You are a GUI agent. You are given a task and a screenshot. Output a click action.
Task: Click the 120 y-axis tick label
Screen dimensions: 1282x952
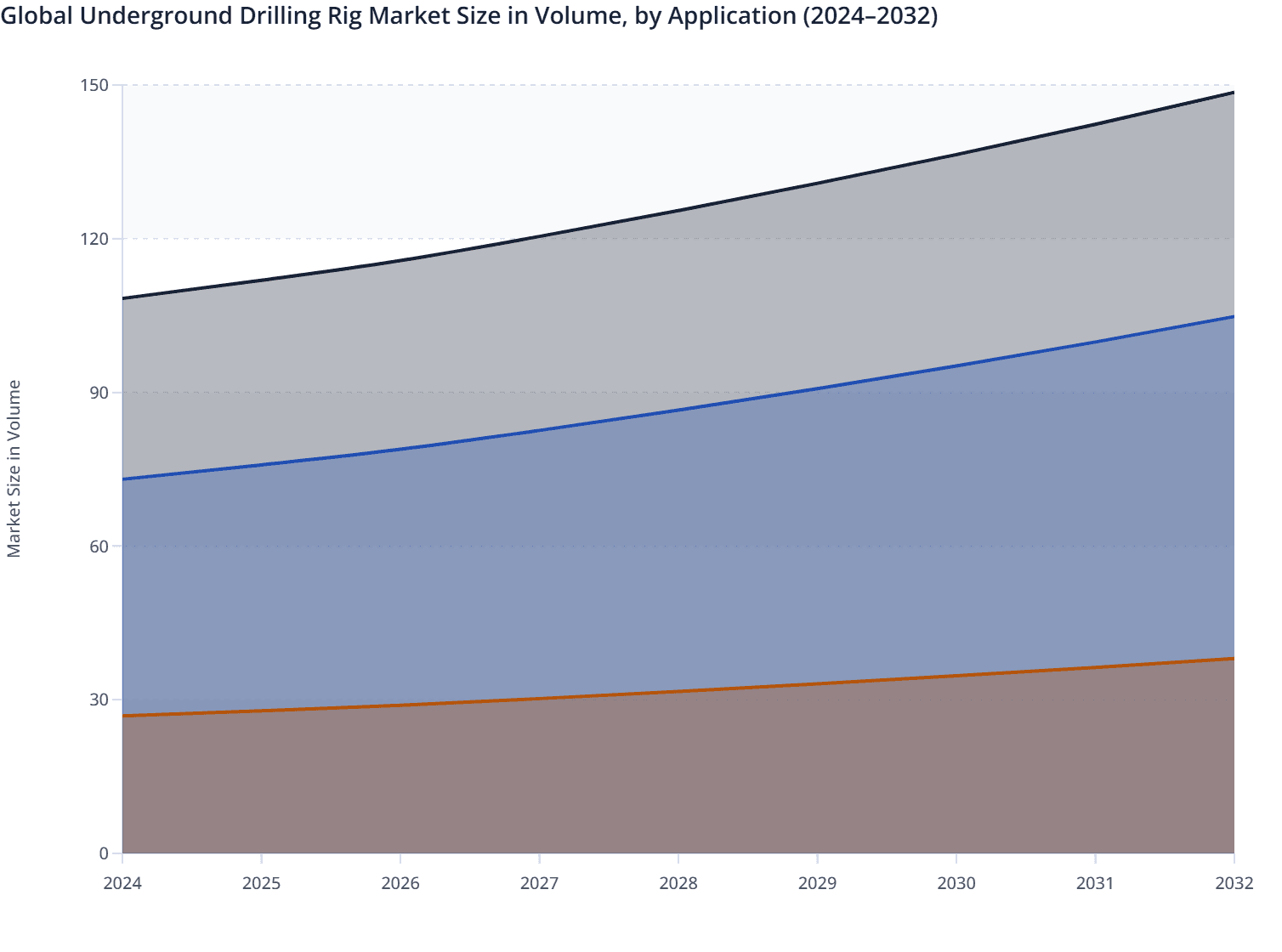click(94, 240)
